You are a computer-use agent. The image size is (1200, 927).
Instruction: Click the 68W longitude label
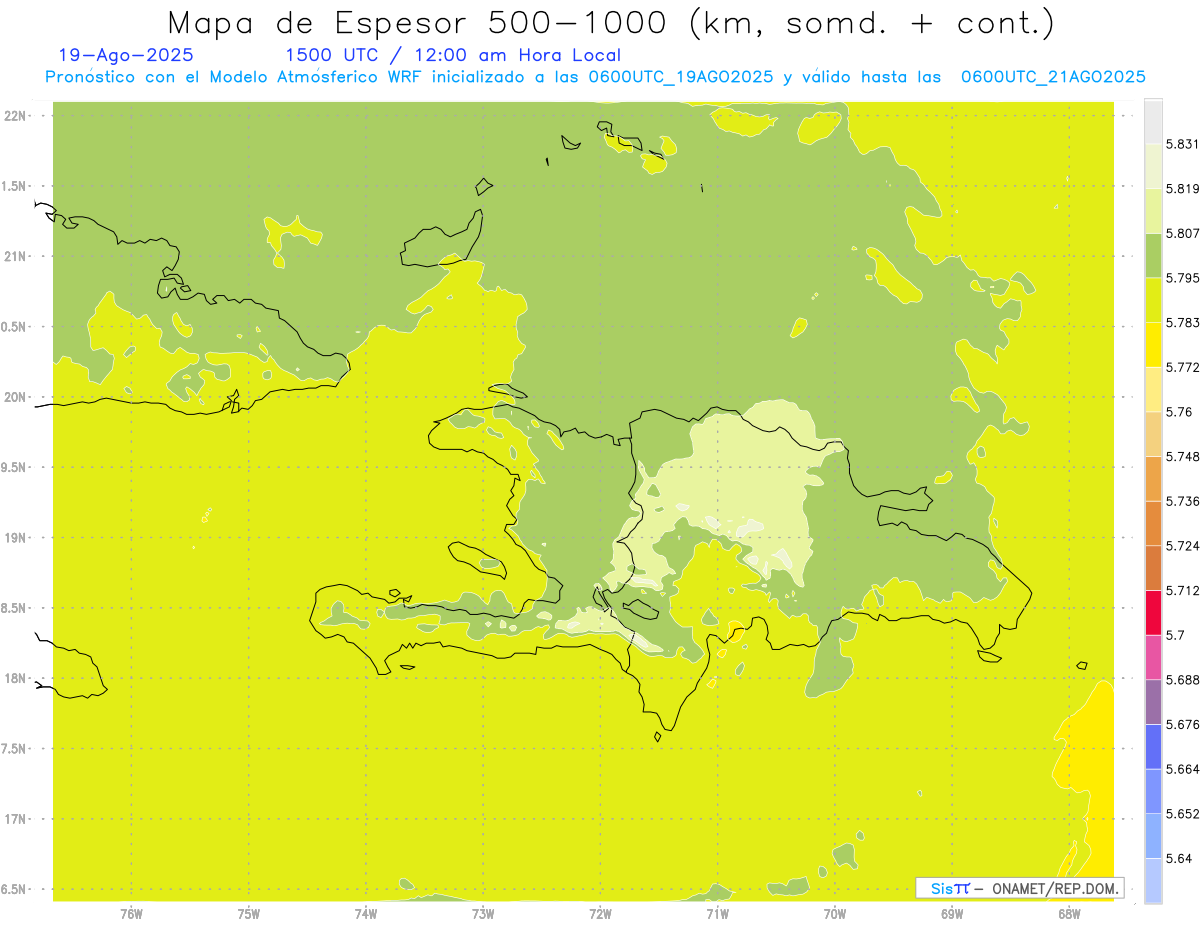click(1069, 913)
